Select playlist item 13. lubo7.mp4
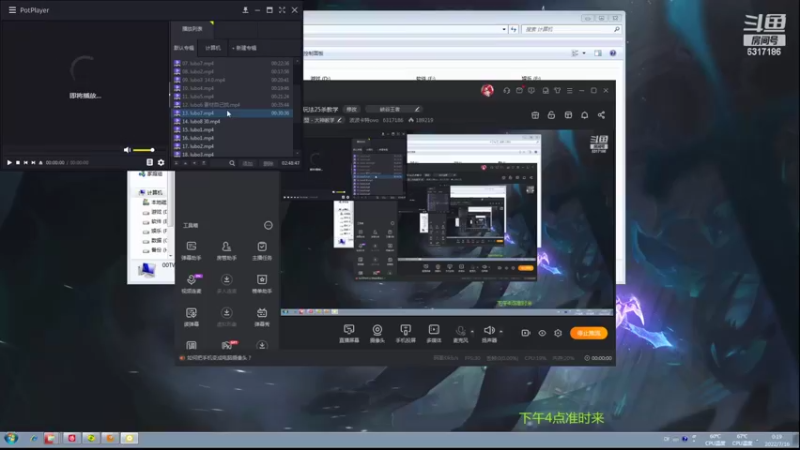This screenshot has height=450, width=800. [x=232, y=113]
